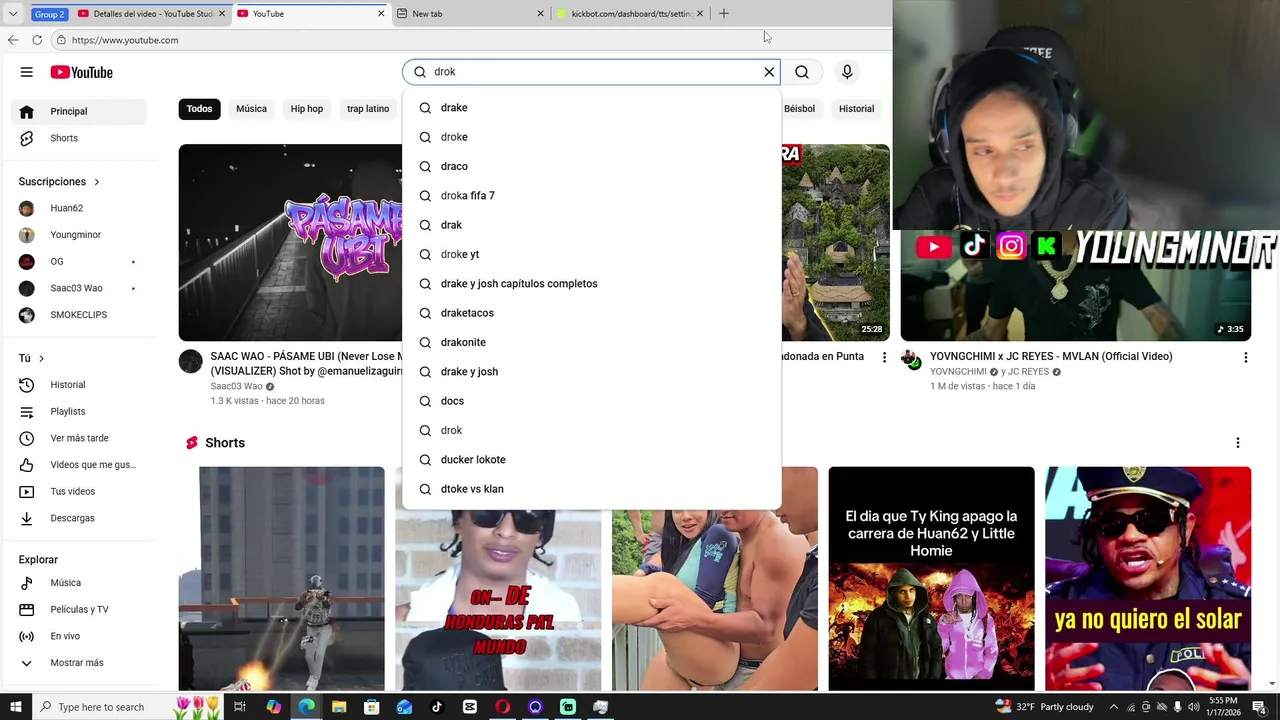Open SAAC WAO video title link
The height and width of the screenshot is (720, 1280).
pos(306,364)
